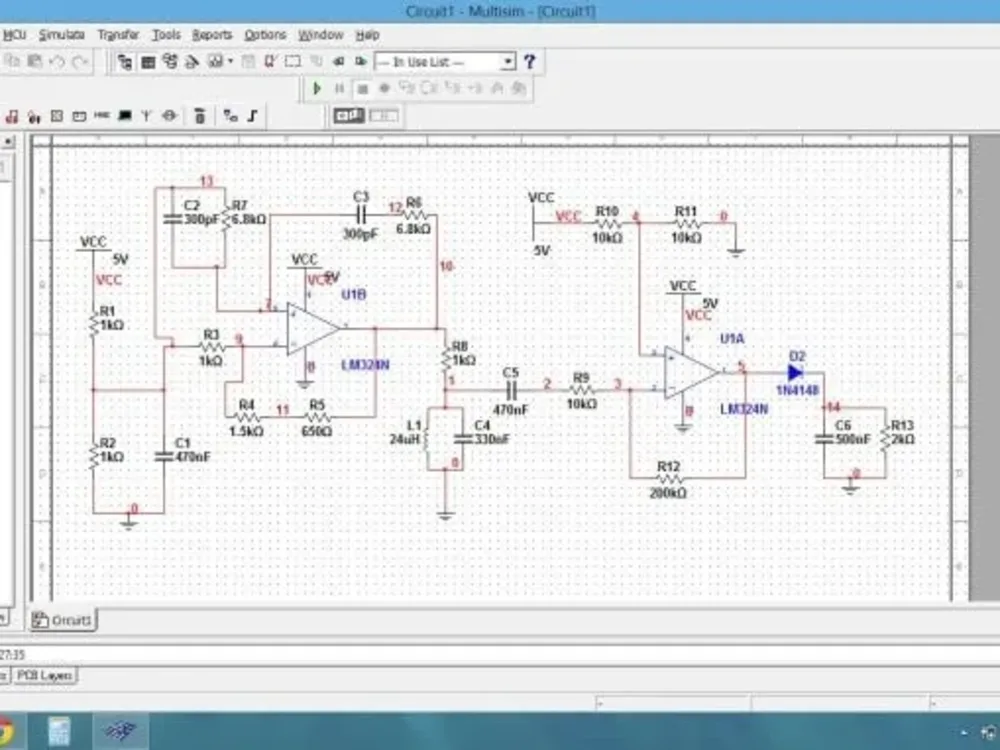Select capacitor C6 500nF
This screenshot has height=750, width=1000.
pos(824,439)
